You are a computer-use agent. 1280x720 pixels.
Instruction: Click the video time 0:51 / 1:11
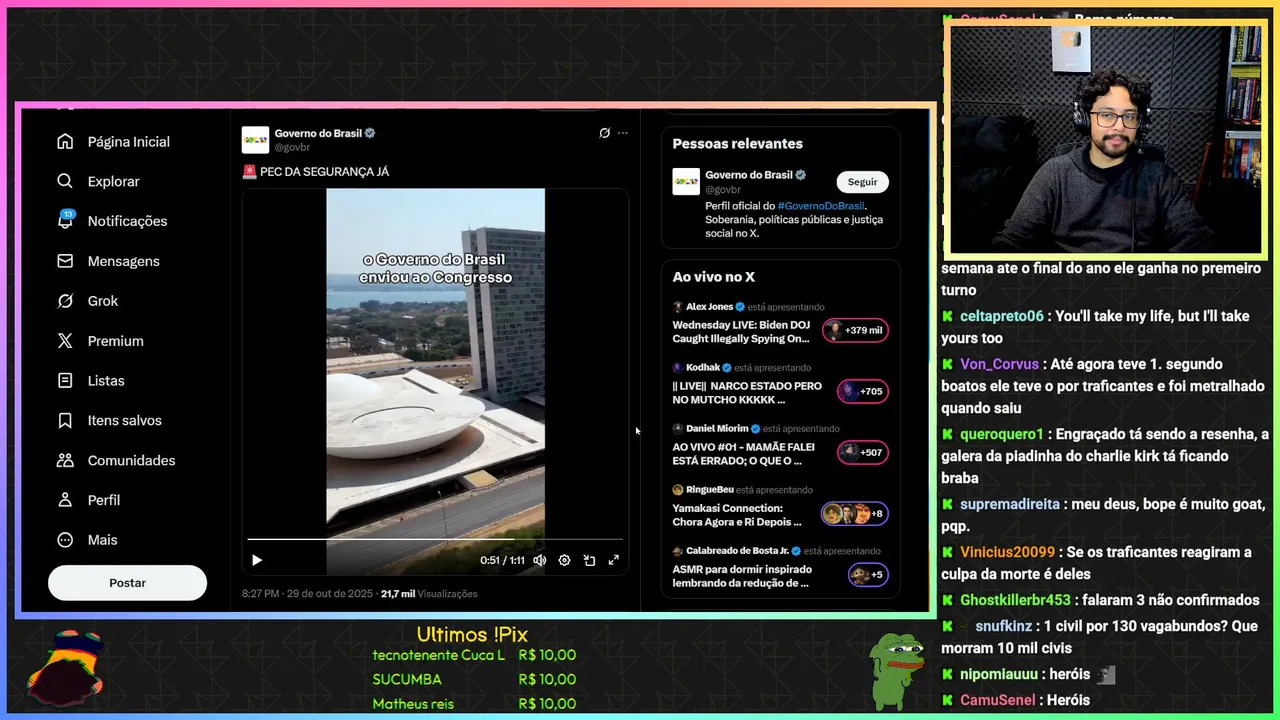click(502, 560)
